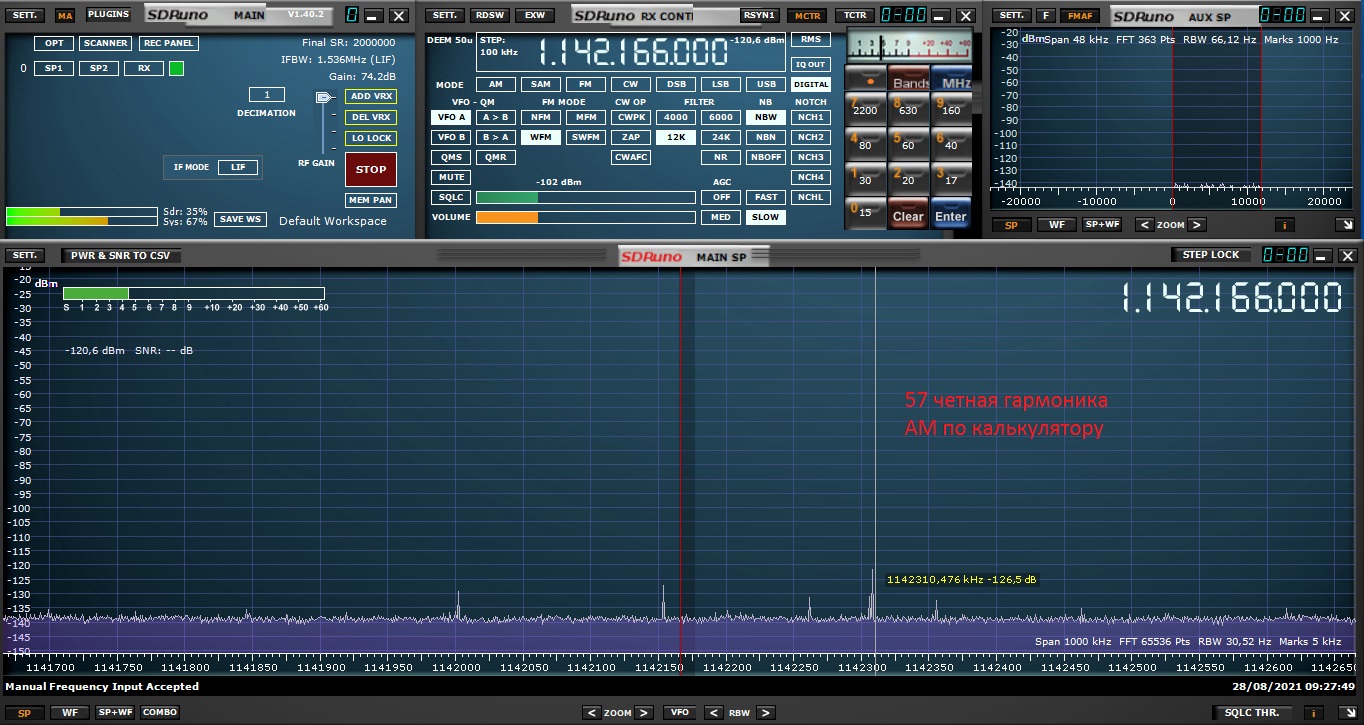Image resolution: width=1364 pixels, height=725 pixels.
Task: Switch Main SP to WF view
Action: coord(69,712)
